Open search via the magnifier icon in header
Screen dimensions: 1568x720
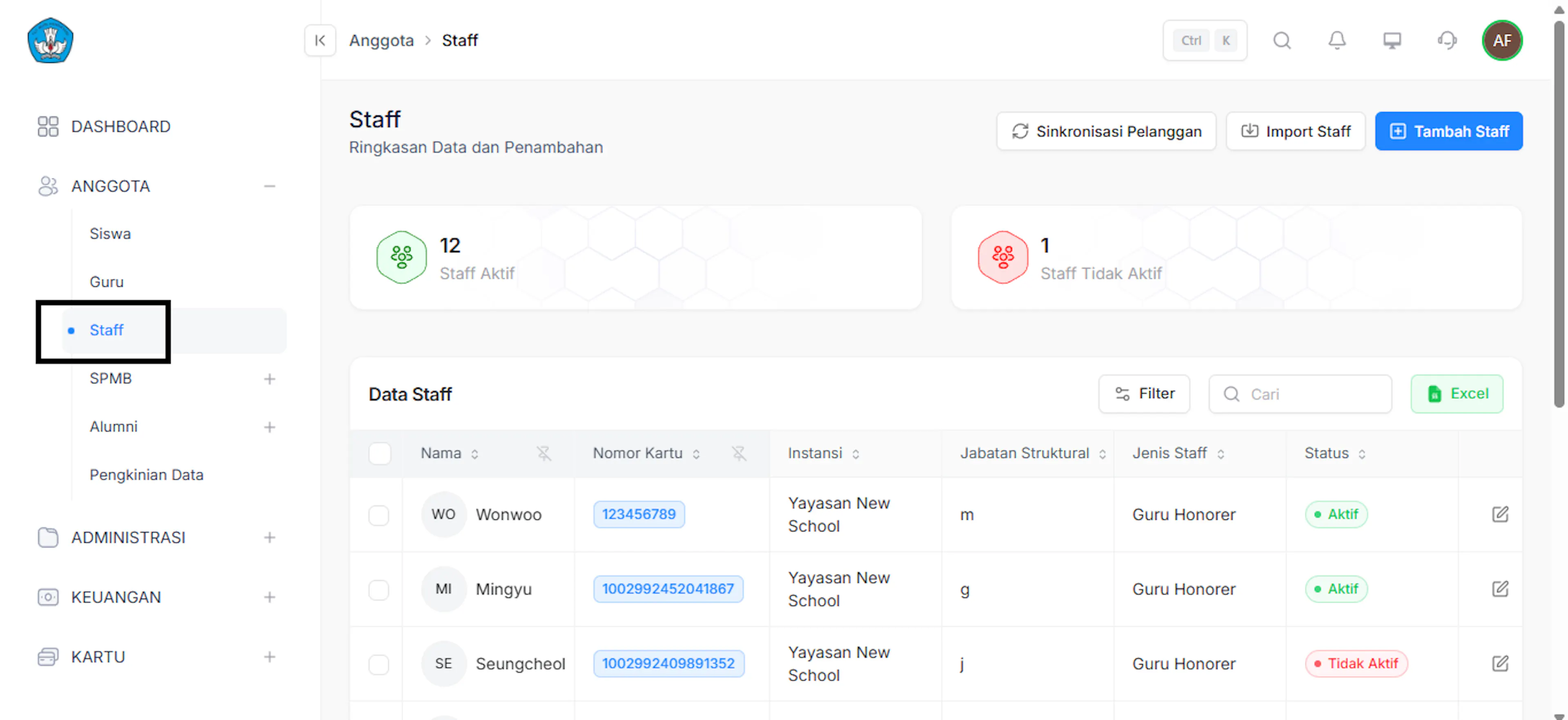1282,40
